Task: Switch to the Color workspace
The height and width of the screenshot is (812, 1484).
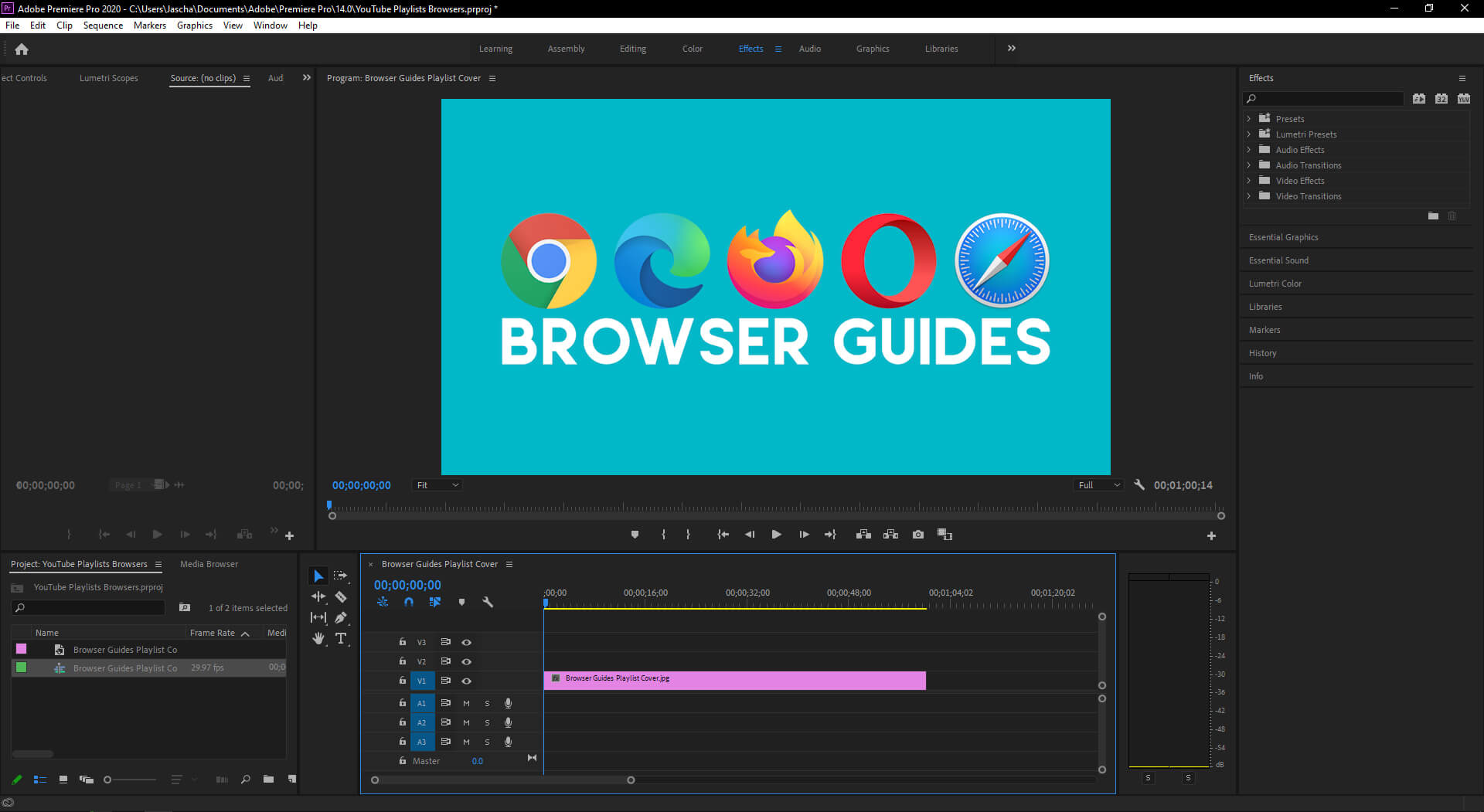Action: pyautogui.click(x=692, y=49)
